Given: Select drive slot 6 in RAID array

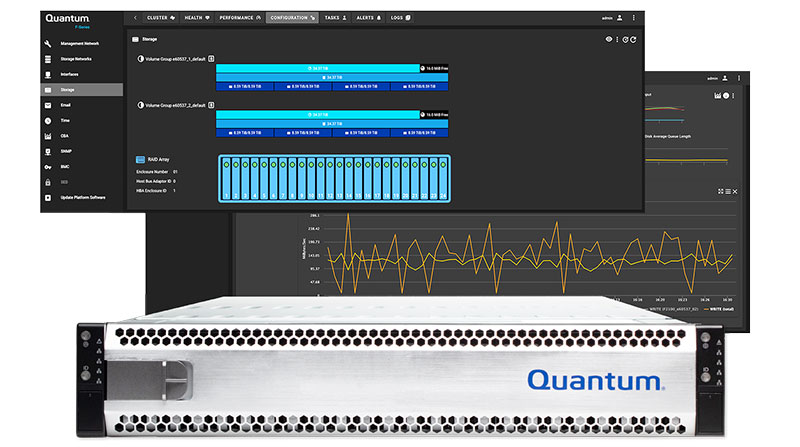Looking at the screenshot, I should click(x=273, y=179).
